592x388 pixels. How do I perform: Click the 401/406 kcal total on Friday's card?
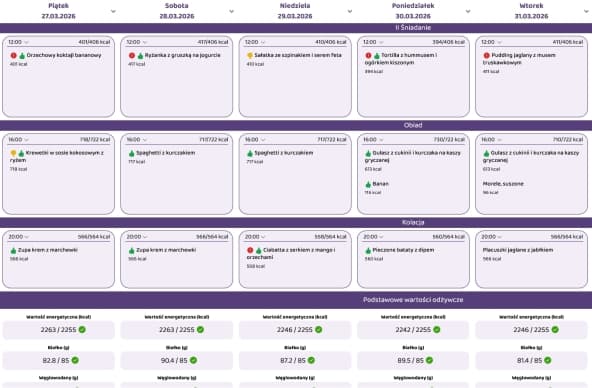pyautogui.click(x=94, y=42)
